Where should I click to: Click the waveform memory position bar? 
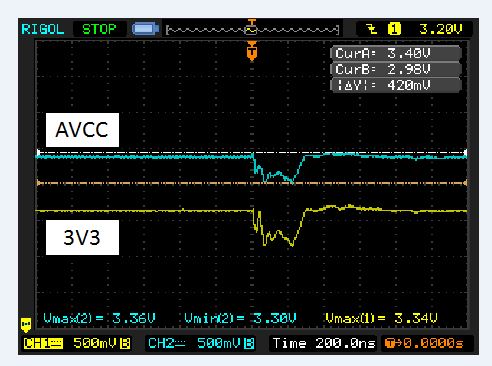pos(253,30)
